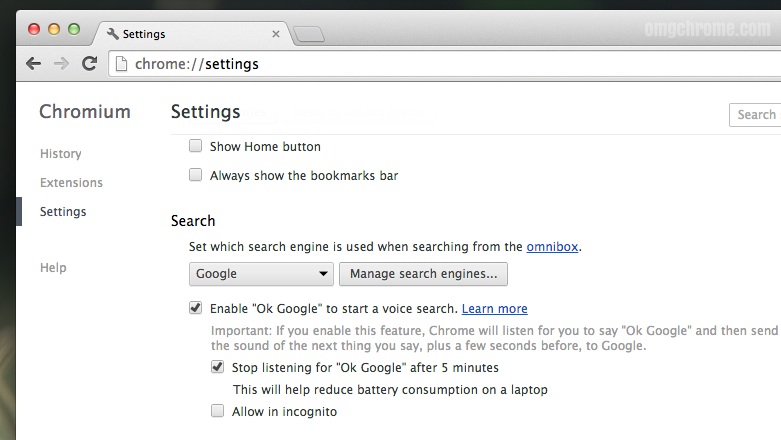This screenshot has width=781, height=440.
Task: Open a new tab with the tab button
Action: click(310, 35)
